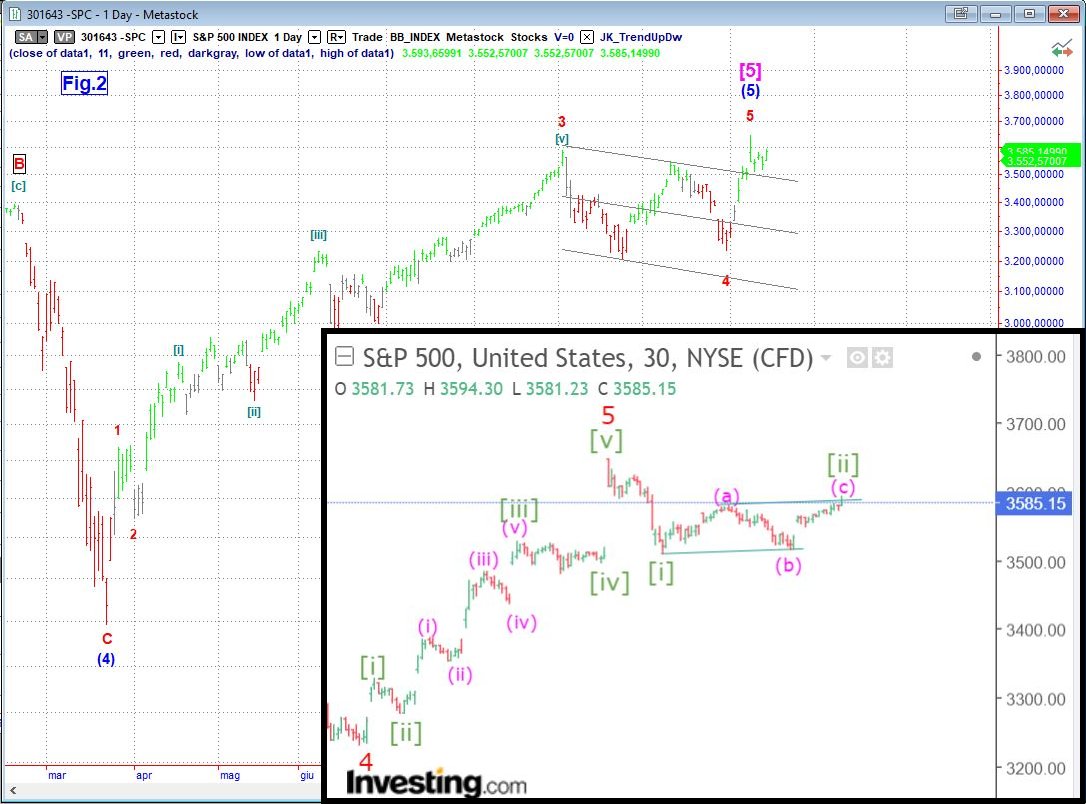Viewport: 1086px width, 804px height.
Task: Click the red boxed B wave label
Action: [x=19, y=164]
